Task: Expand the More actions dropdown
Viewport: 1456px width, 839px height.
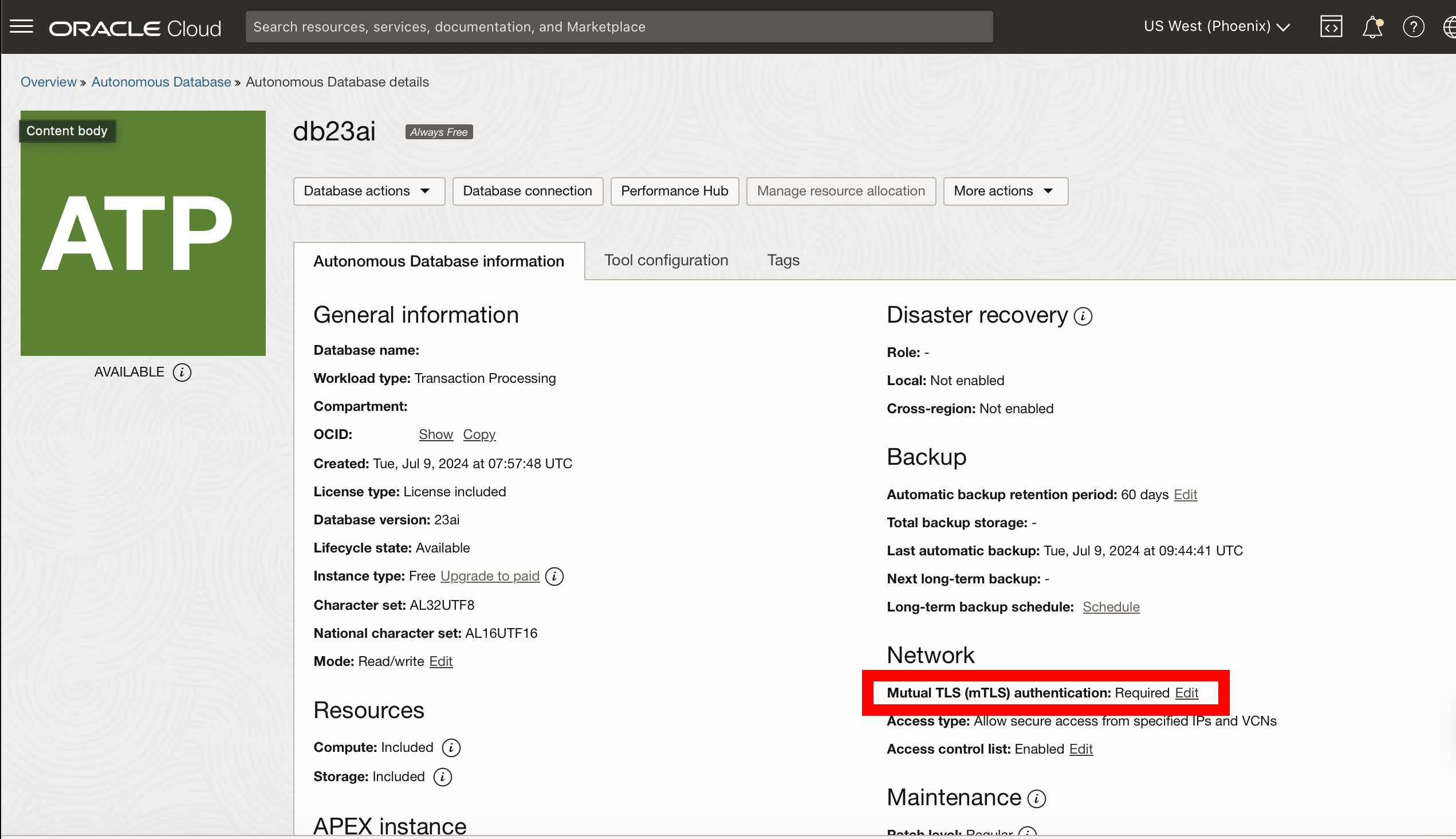Action: point(1006,191)
